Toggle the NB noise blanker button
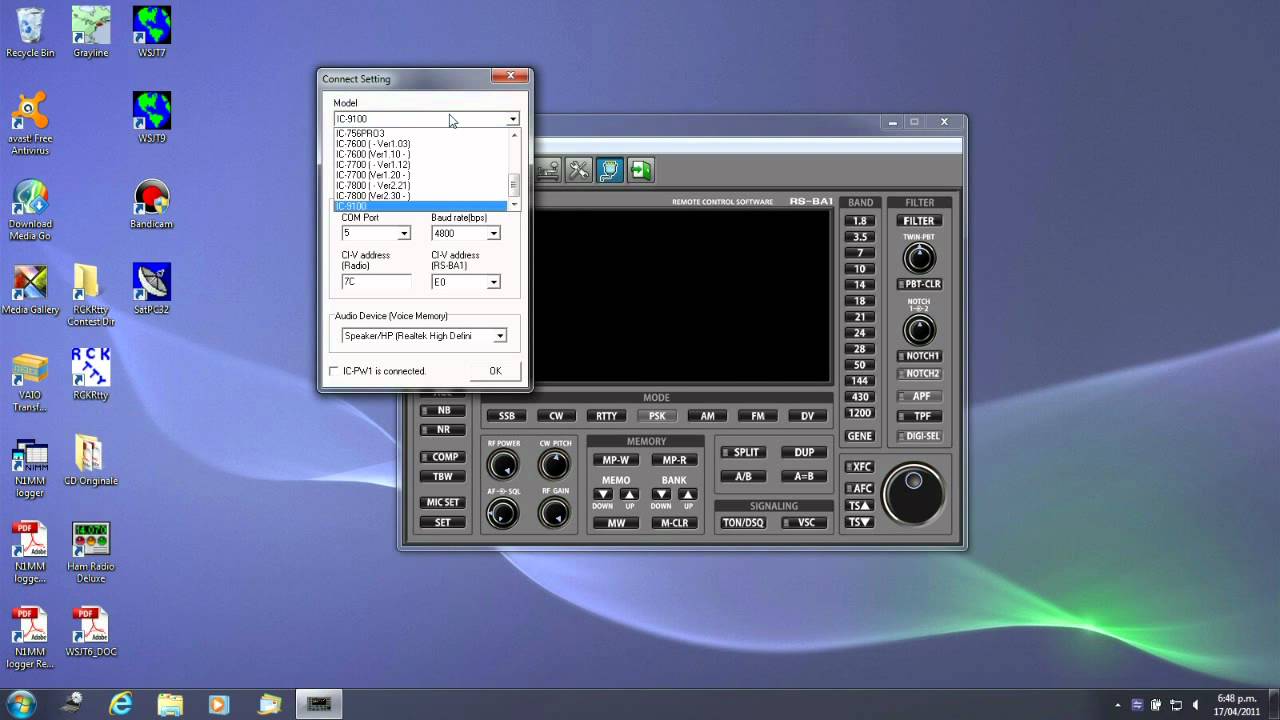The image size is (1280, 720). [442, 410]
